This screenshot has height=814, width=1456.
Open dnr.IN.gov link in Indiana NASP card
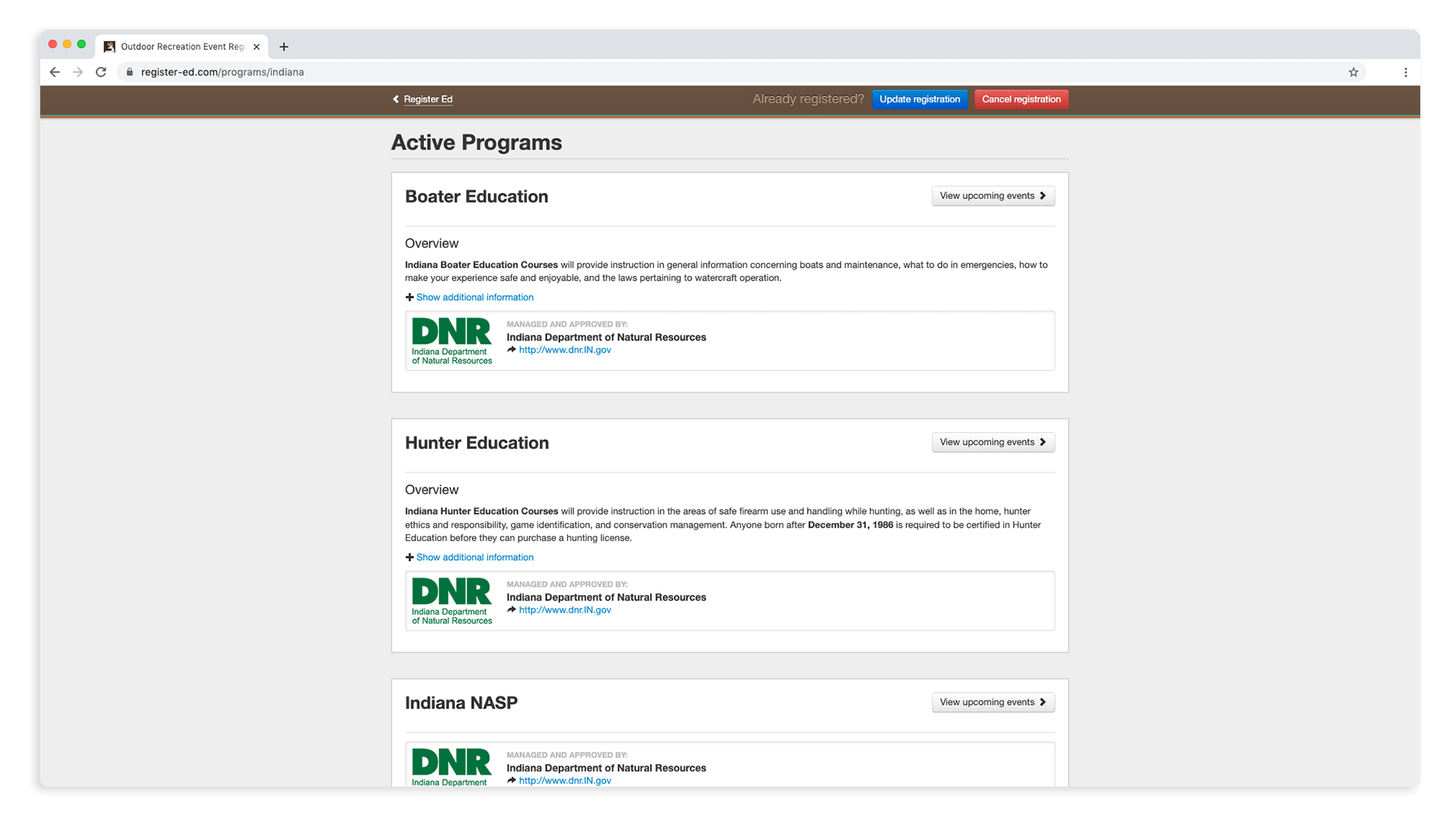click(565, 780)
